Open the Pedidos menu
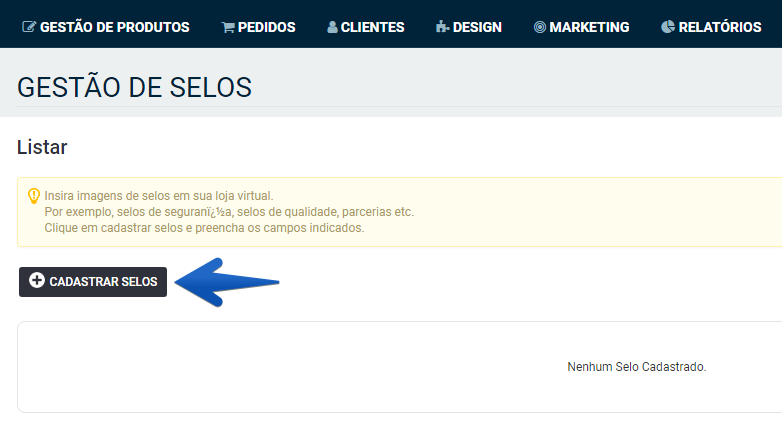This screenshot has width=782, height=437. click(x=258, y=27)
